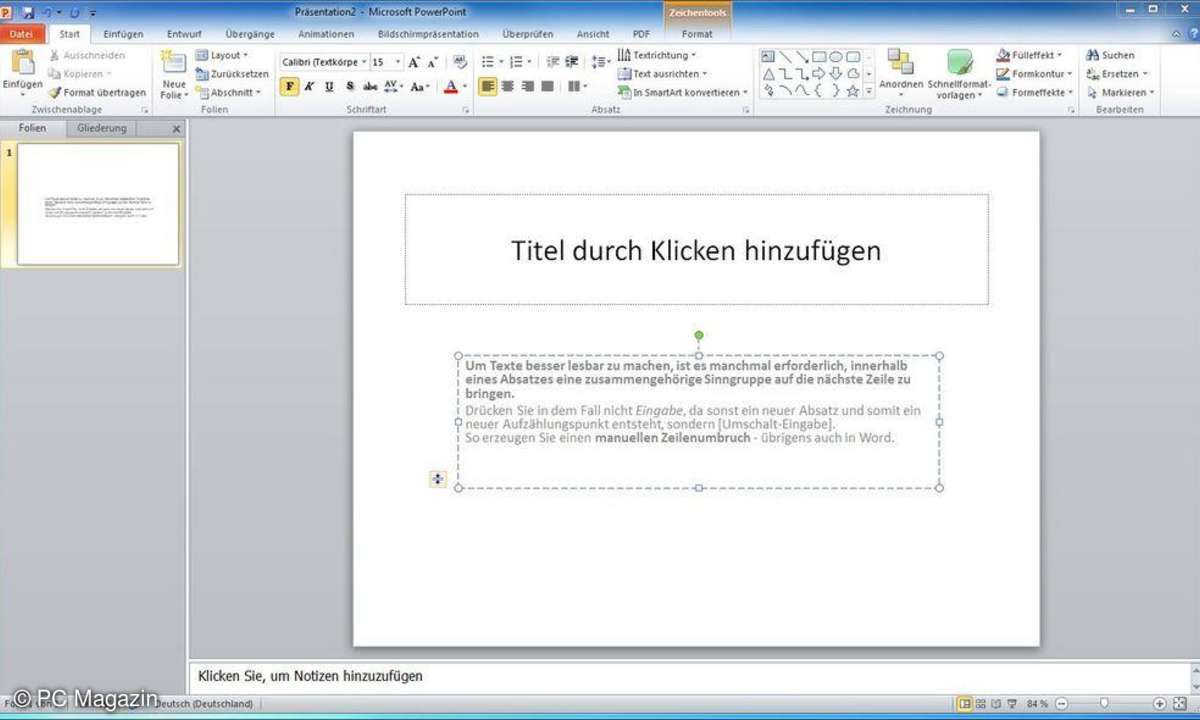
Task: Toggle strikethrough abc button
Action: click(370, 86)
